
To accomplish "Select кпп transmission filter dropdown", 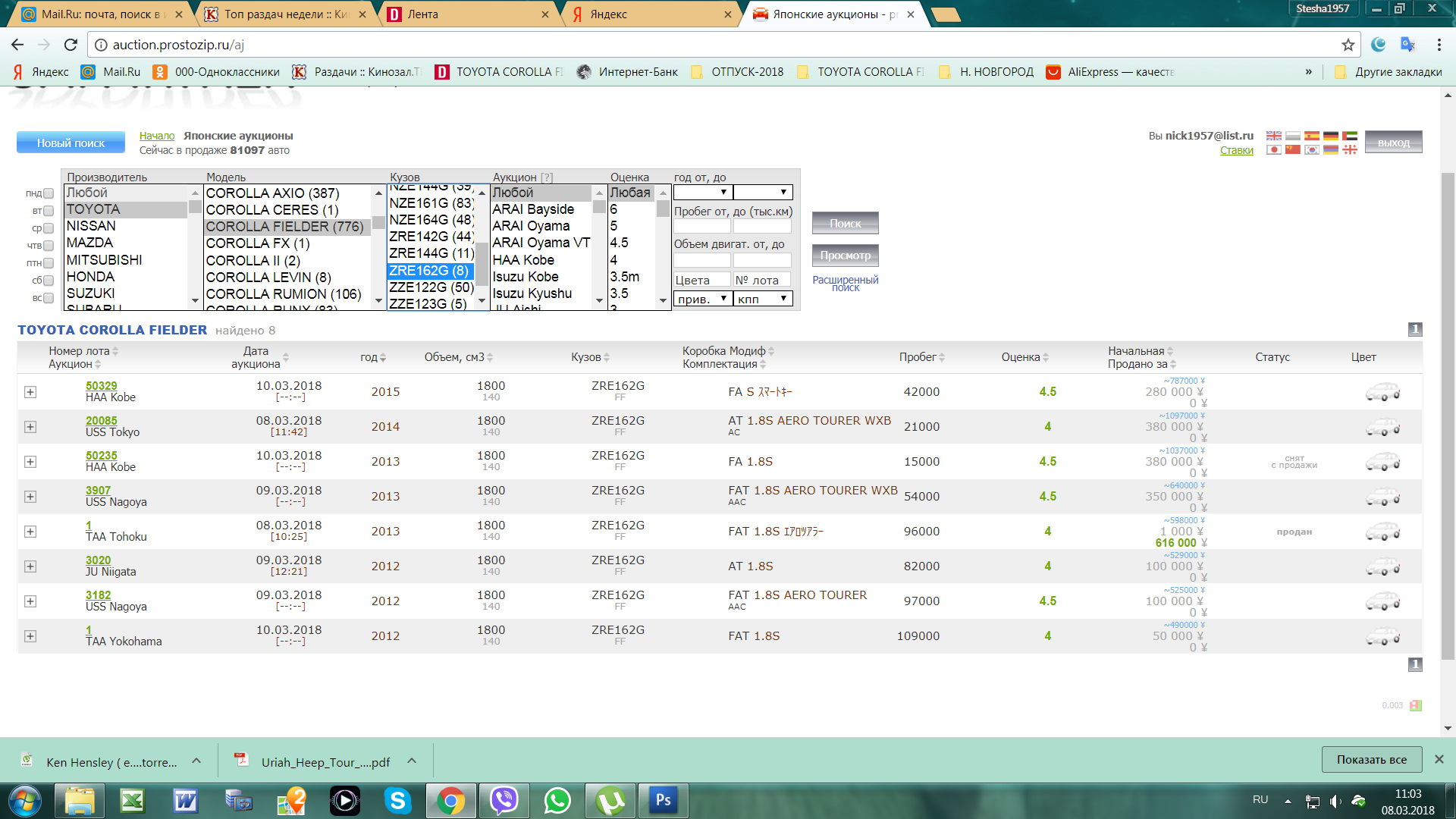I will 762,298.
